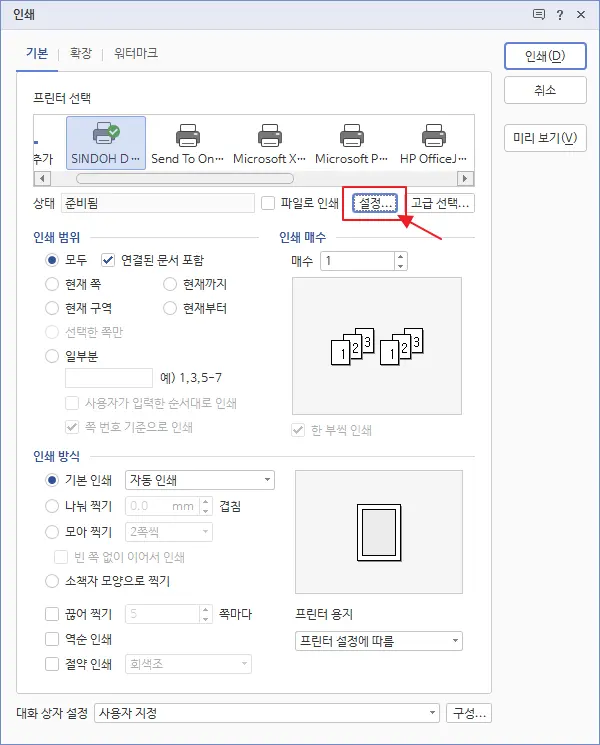The width and height of the screenshot is (600, 745).
Task: Toggle 연결된 문서 포함 checkbox
Action: (x=108, y=260)
